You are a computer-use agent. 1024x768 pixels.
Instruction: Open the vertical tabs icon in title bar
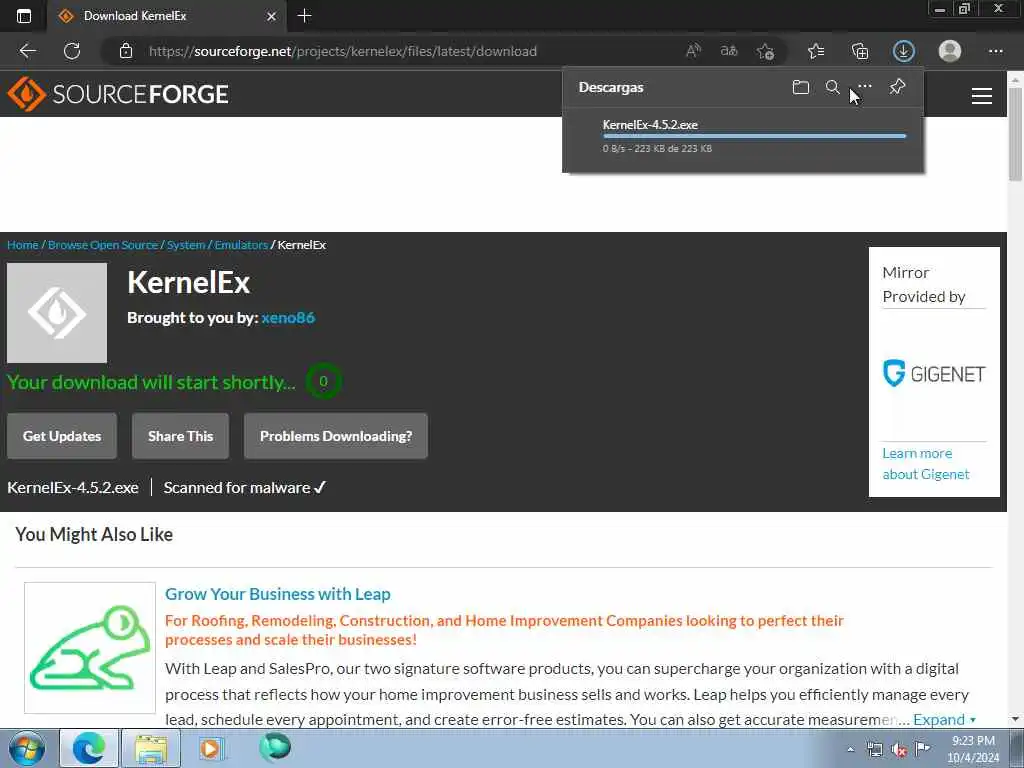[x=24, y=16]
